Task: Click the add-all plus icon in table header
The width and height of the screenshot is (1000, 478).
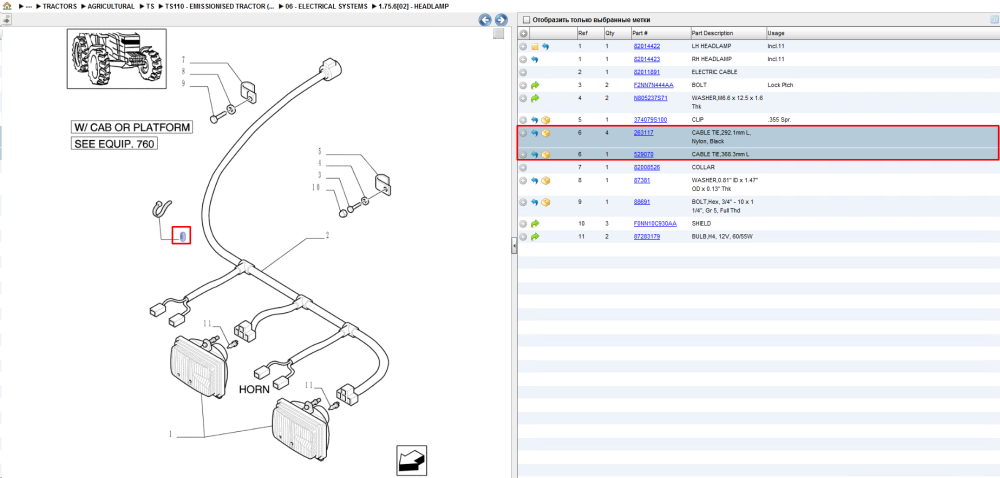Action: [x=524, y=33]
